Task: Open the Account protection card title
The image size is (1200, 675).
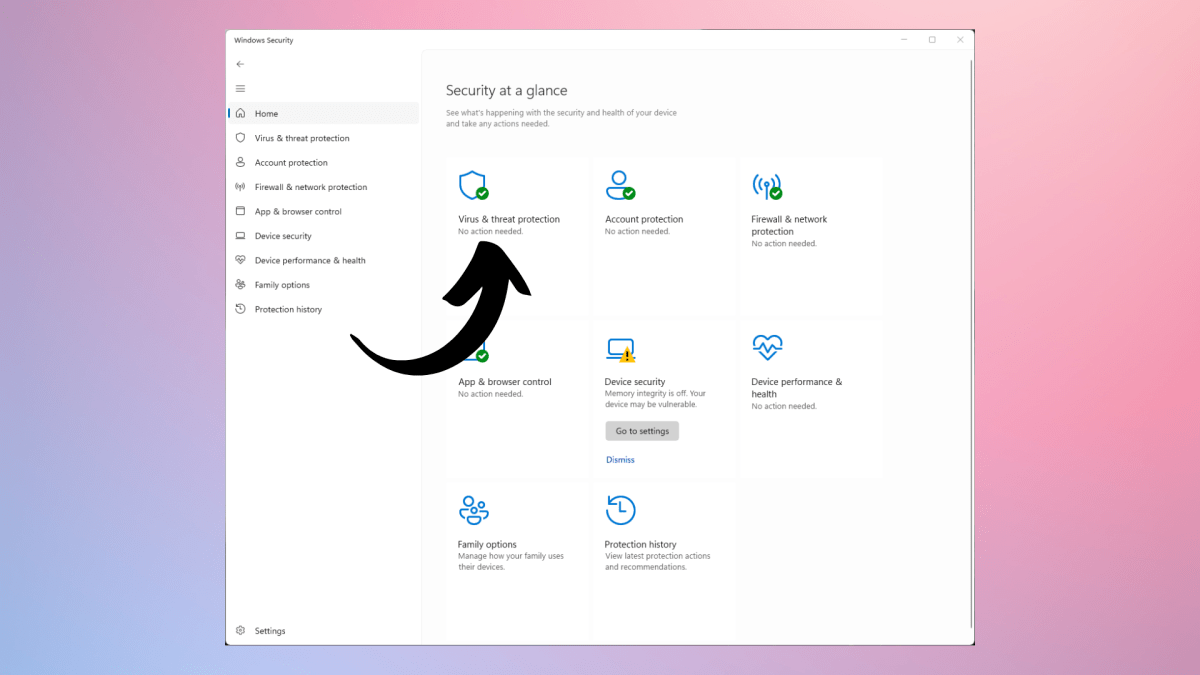Action: tap(644, 219)
